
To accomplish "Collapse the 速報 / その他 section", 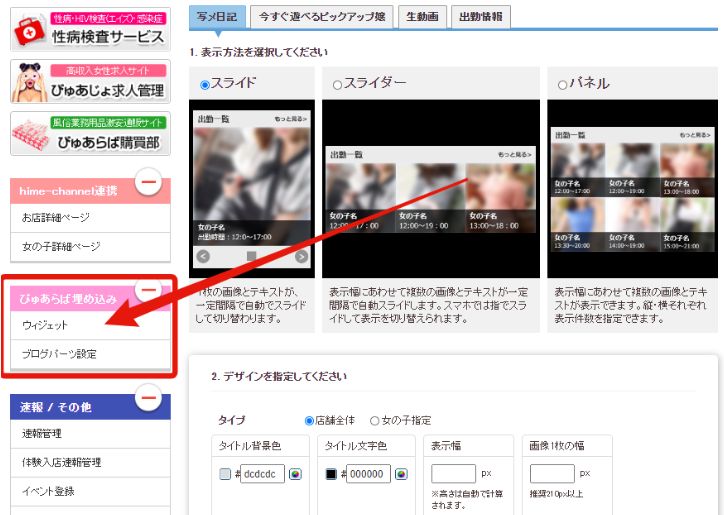I will point(148,398).
